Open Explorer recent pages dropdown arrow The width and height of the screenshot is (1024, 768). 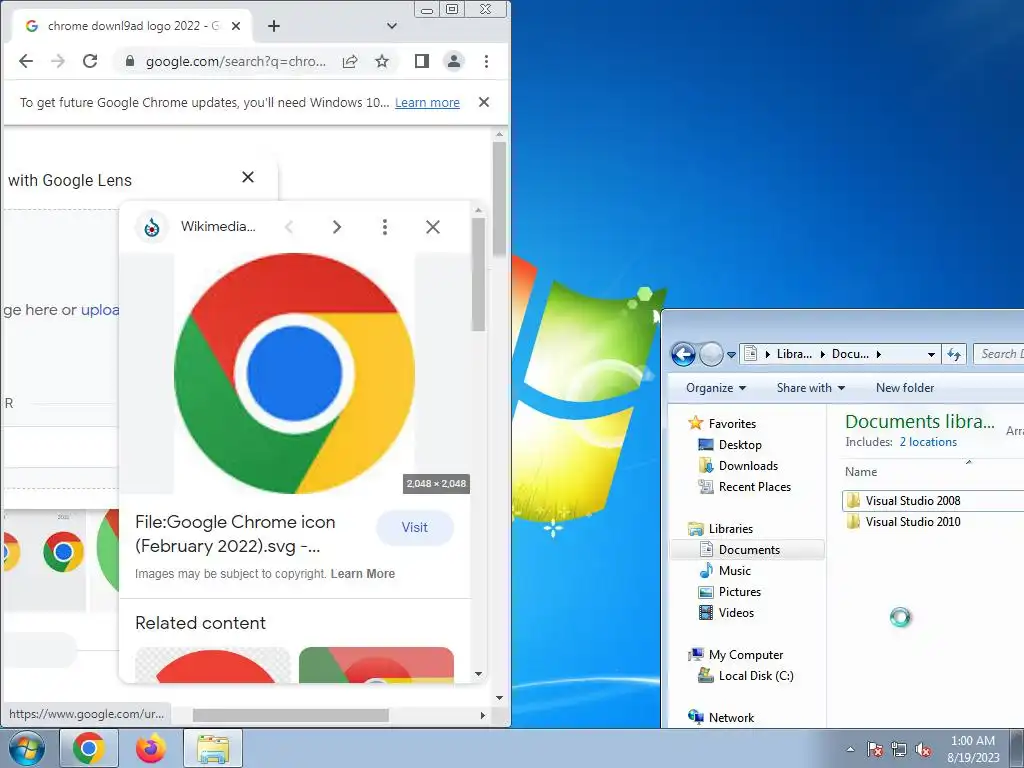[731, 355]
